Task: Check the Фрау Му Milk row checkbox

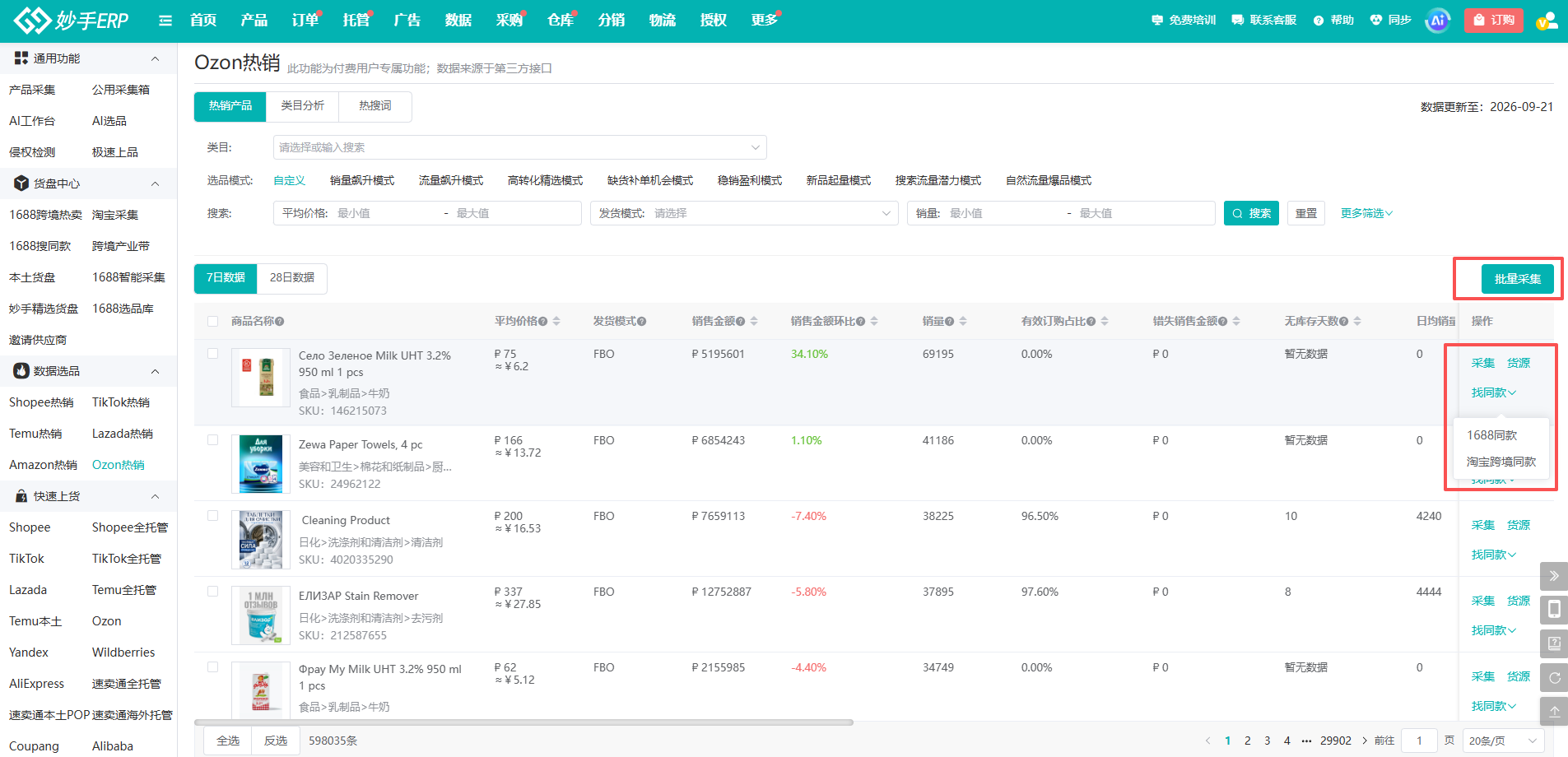Action: click(x=213, y=667)
